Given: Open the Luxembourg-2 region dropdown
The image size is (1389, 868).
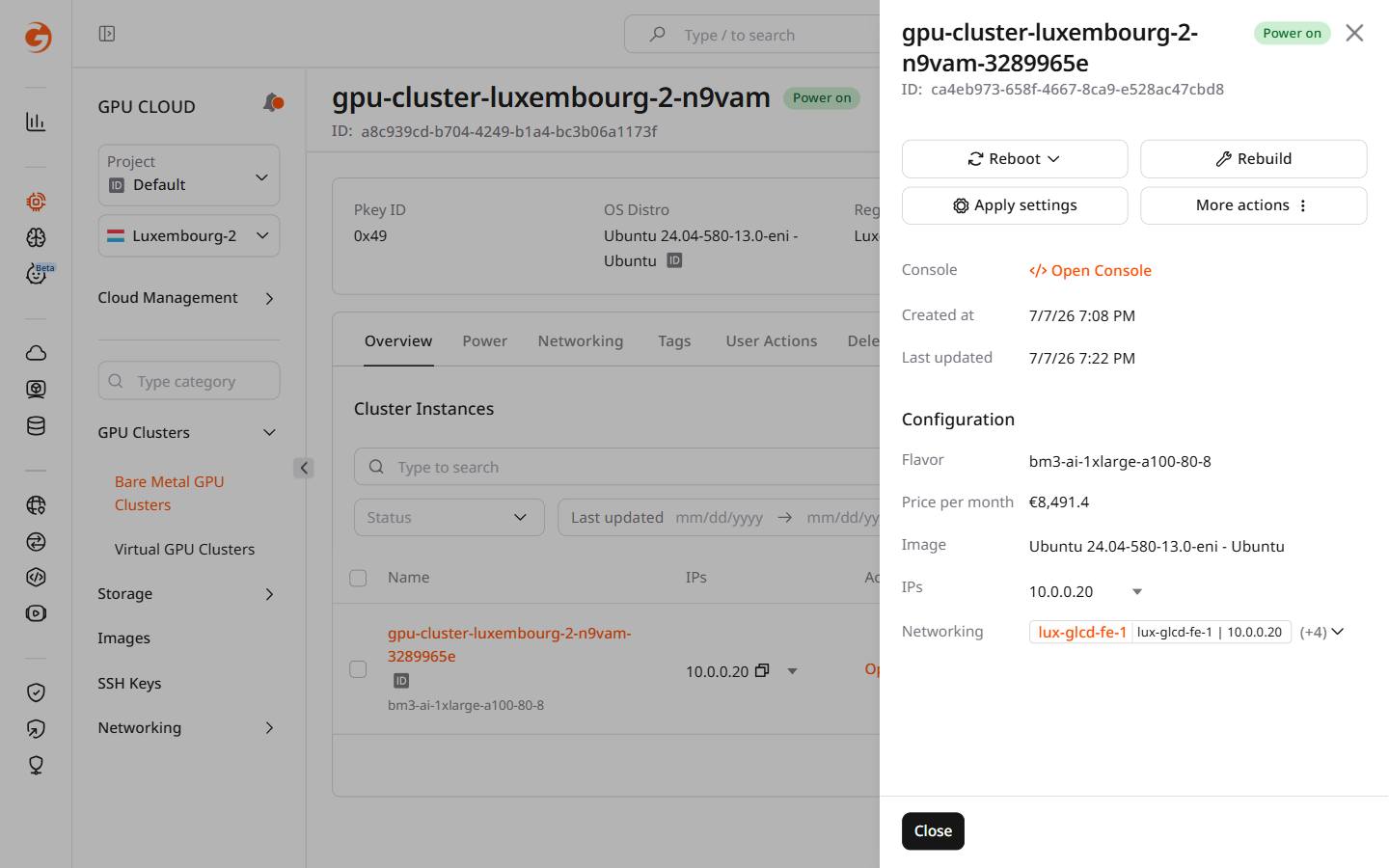Looking at the screenshot, I should tap(189, 235).
